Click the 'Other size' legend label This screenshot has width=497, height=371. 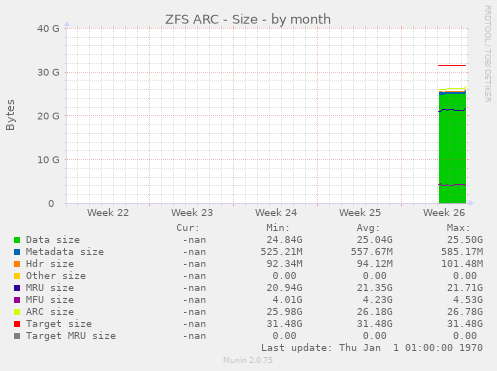click(56, 276)
